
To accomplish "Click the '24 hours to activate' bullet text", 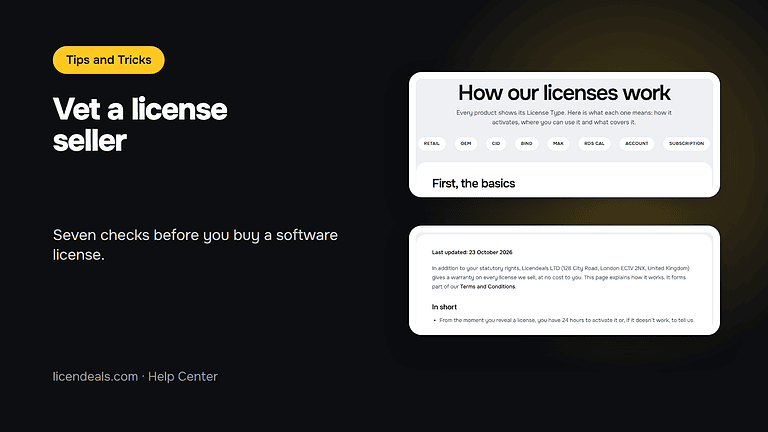I will point(567,320).
